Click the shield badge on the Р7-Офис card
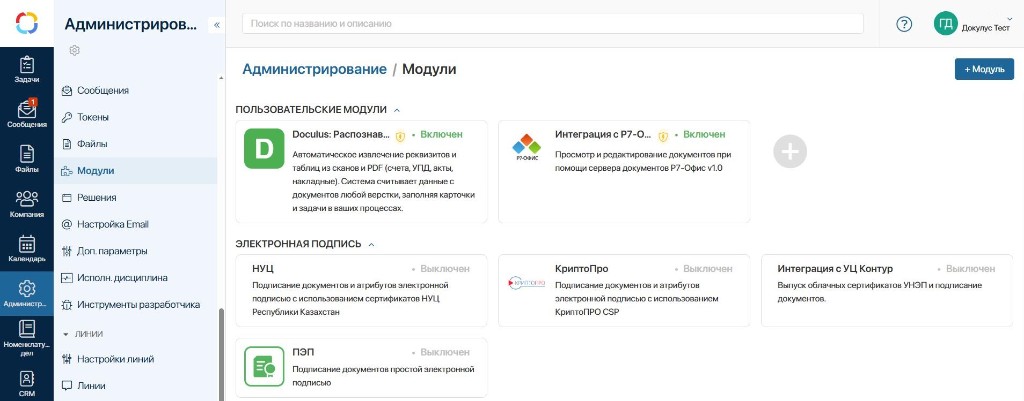The width and height of the screenshot is (1024, 401). point(663,136)
